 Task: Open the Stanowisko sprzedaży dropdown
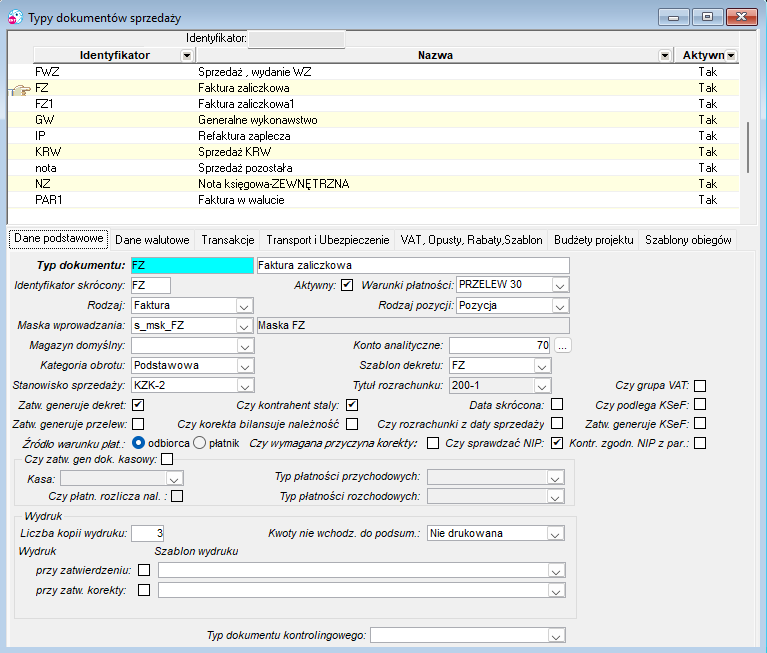coord(244,386)
